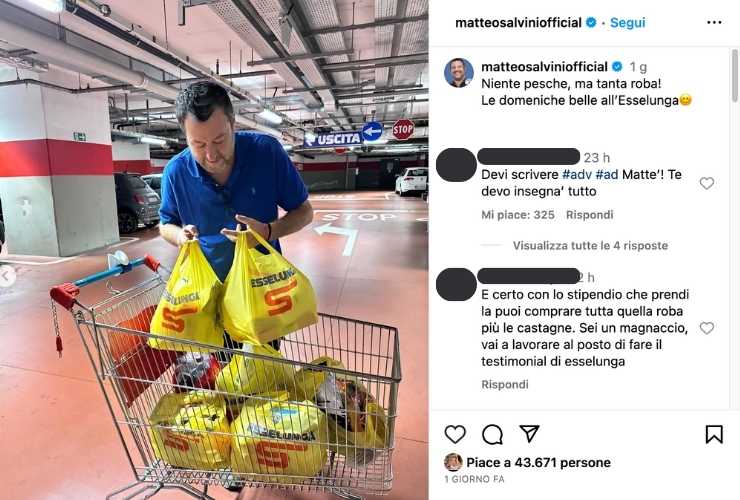View who liked: 'Piace a 43.671 persone'
This screenshot has width=740, height=500.
(538, 462)
